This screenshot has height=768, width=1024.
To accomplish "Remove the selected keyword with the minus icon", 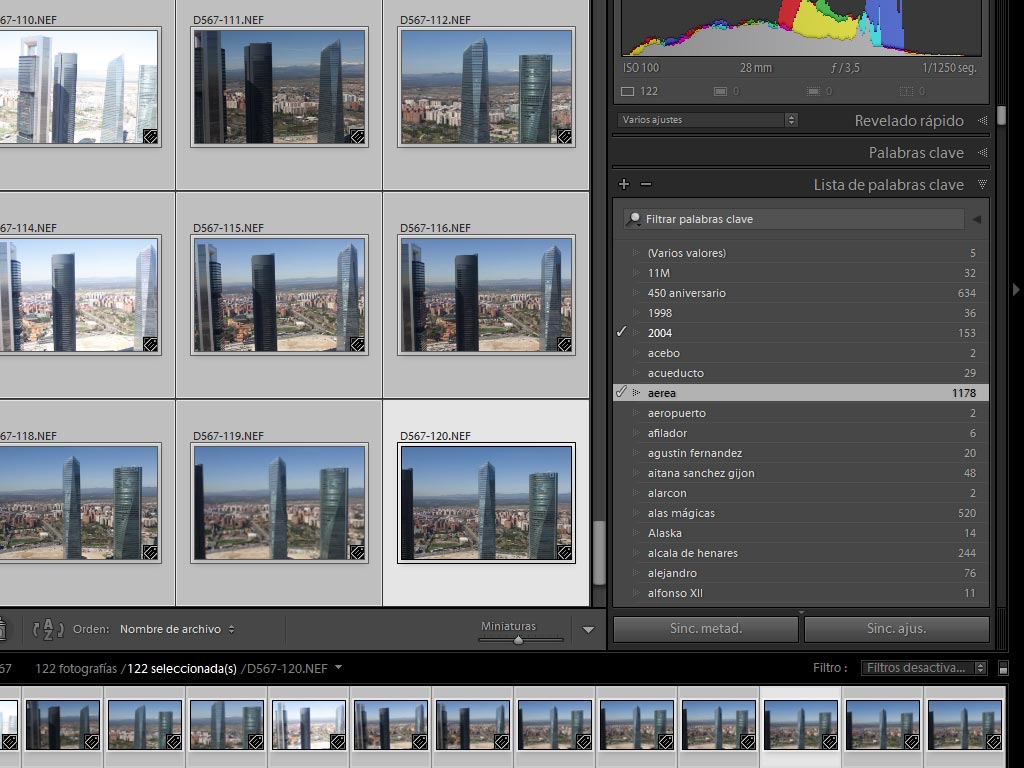I will (646, 184).
